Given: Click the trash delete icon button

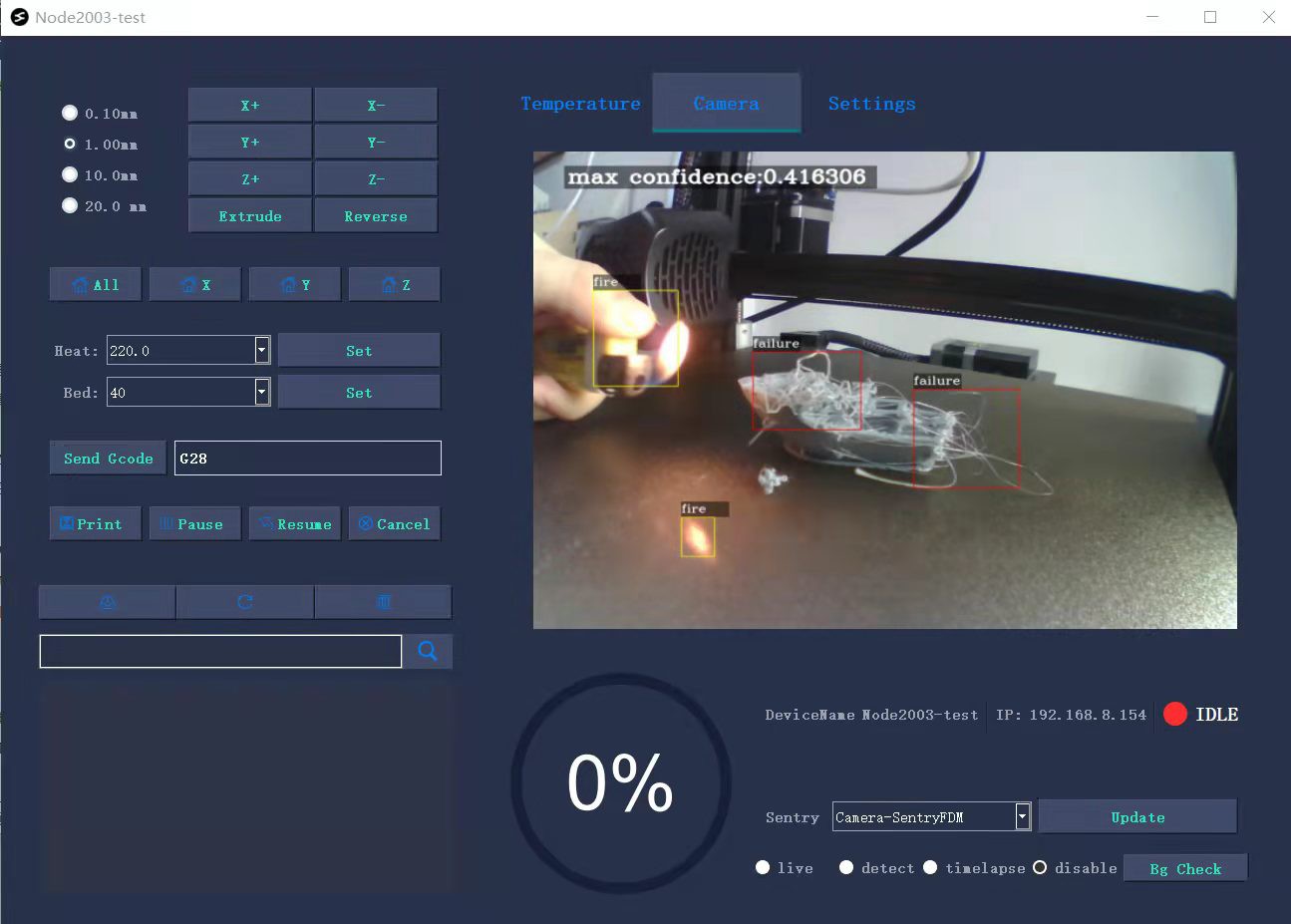Looking at the screenshot, I should [384, 602].
